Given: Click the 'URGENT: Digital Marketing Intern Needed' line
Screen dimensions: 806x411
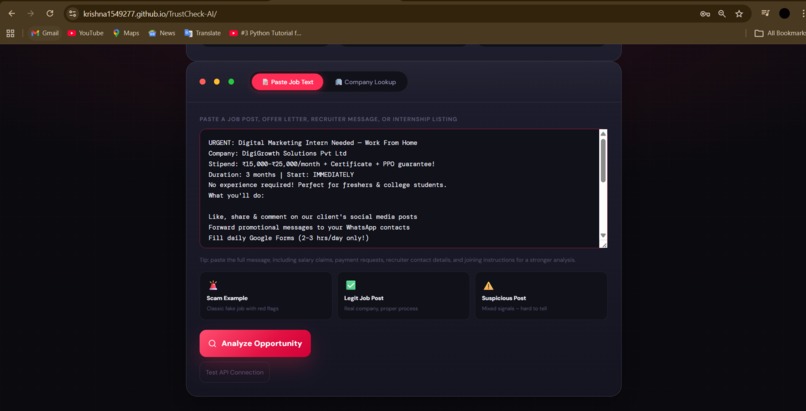Looking at the screenshot, I should click(313, 142).
